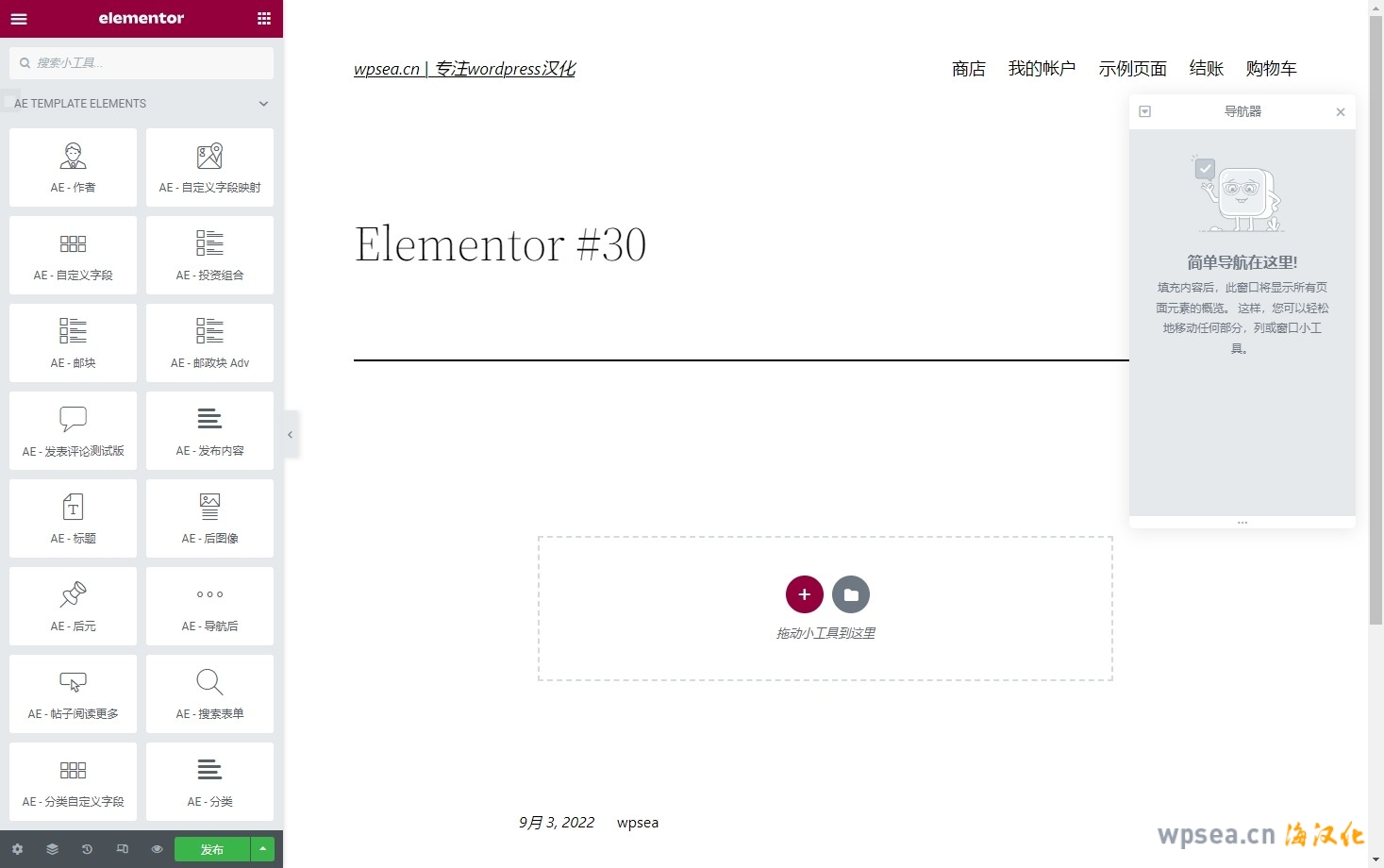Switch responsive mode icon
1384x868 pixels.
point(122,849)
